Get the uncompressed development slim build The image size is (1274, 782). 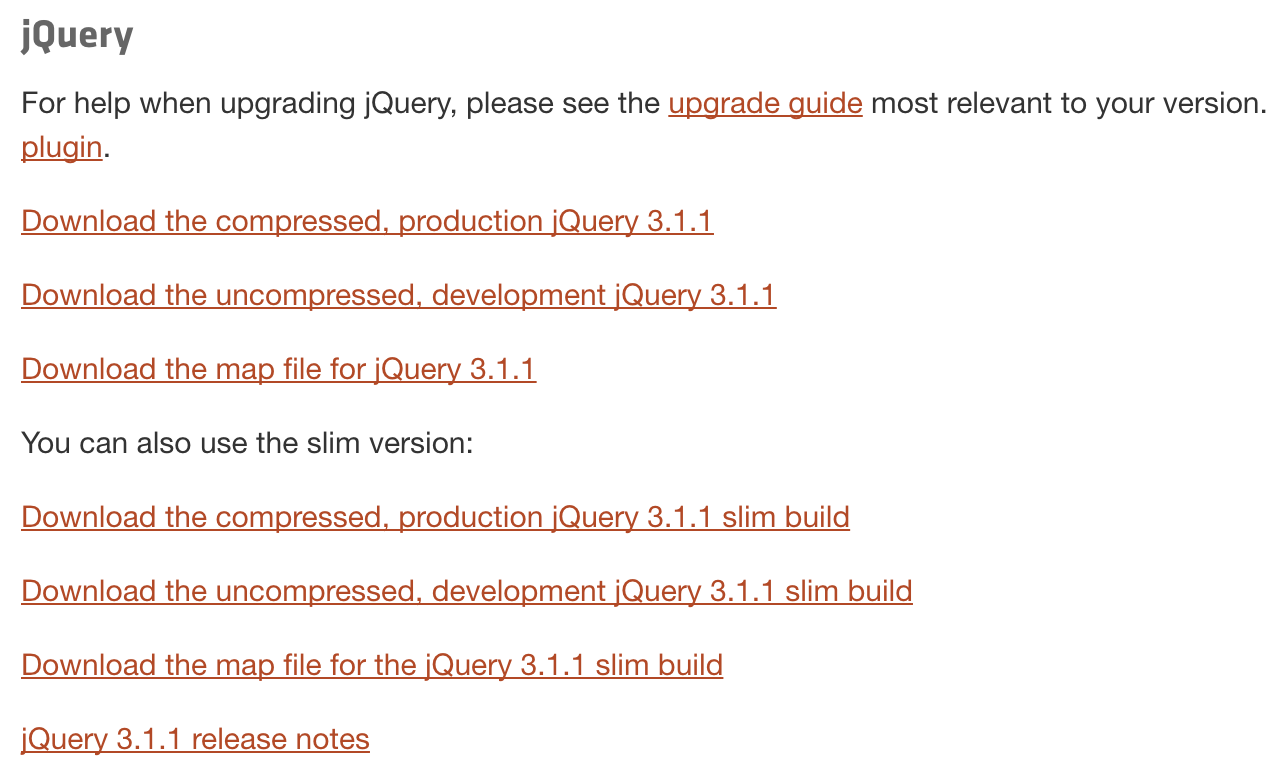tap(466, 591)
